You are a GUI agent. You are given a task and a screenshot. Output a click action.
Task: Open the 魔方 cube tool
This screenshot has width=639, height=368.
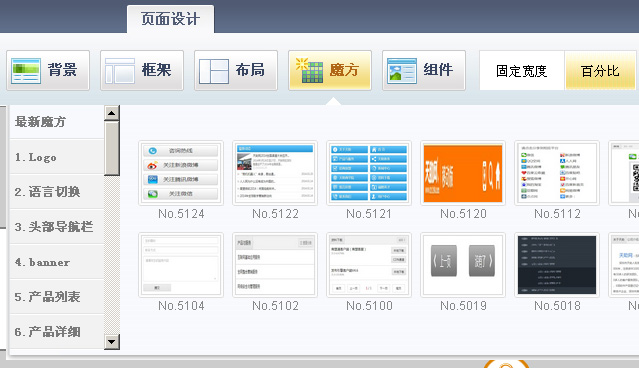pyautogui.click(x=330, y=70)
